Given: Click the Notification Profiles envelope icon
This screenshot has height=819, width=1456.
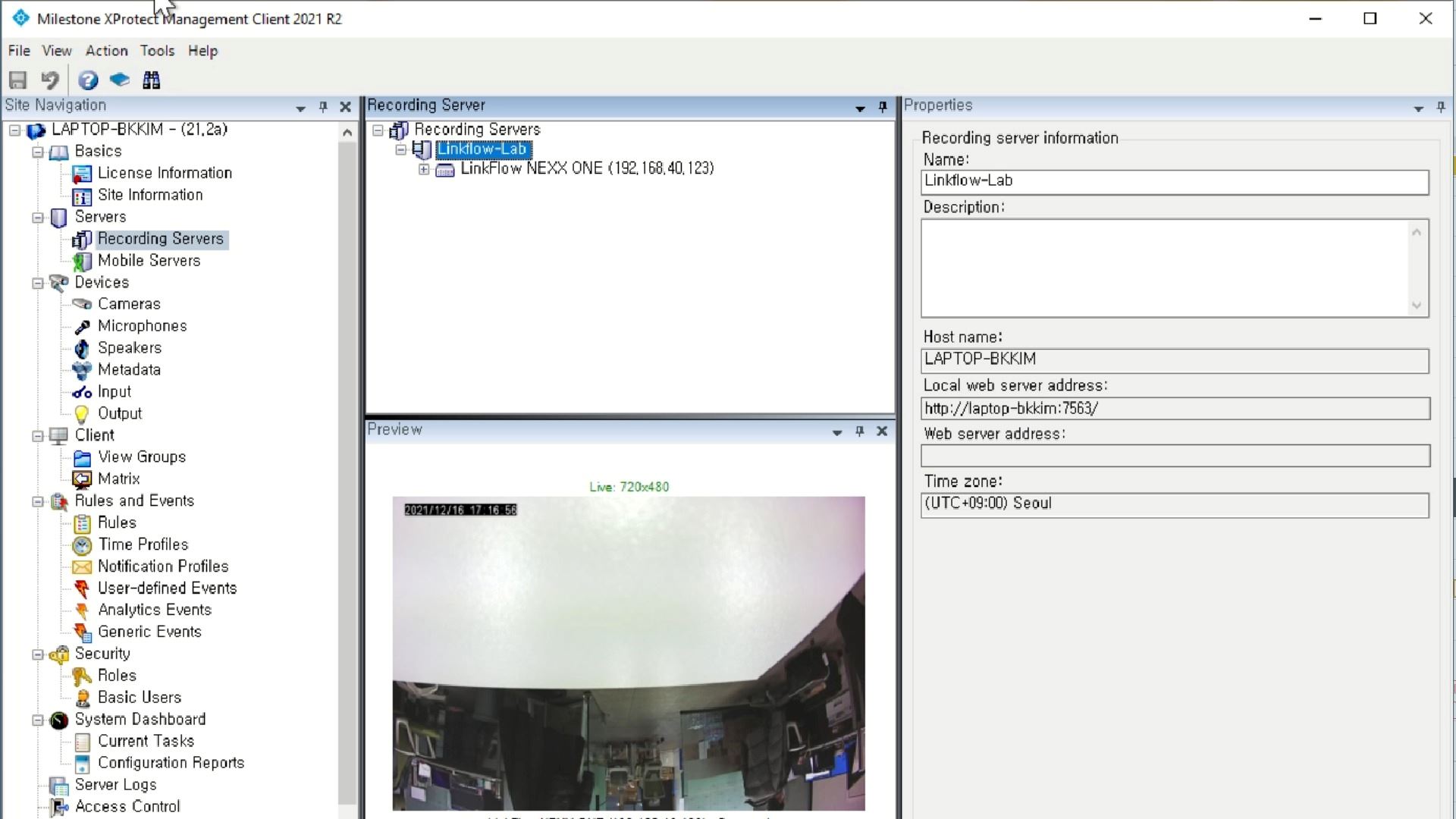Looking at the screenshot, I should 82,567.
